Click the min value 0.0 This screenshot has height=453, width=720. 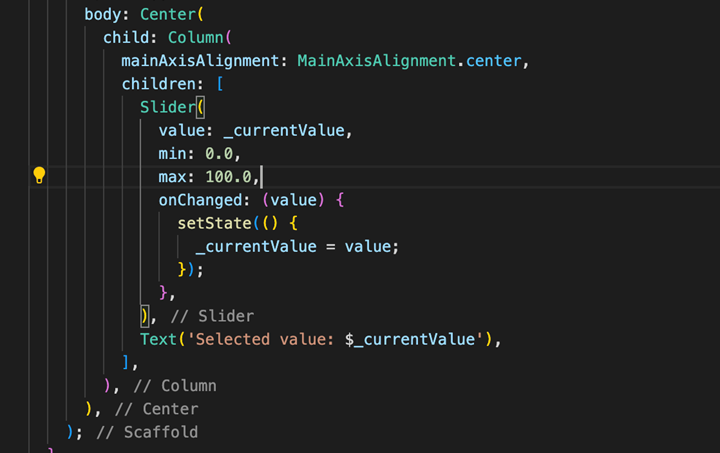pos(219,154)
